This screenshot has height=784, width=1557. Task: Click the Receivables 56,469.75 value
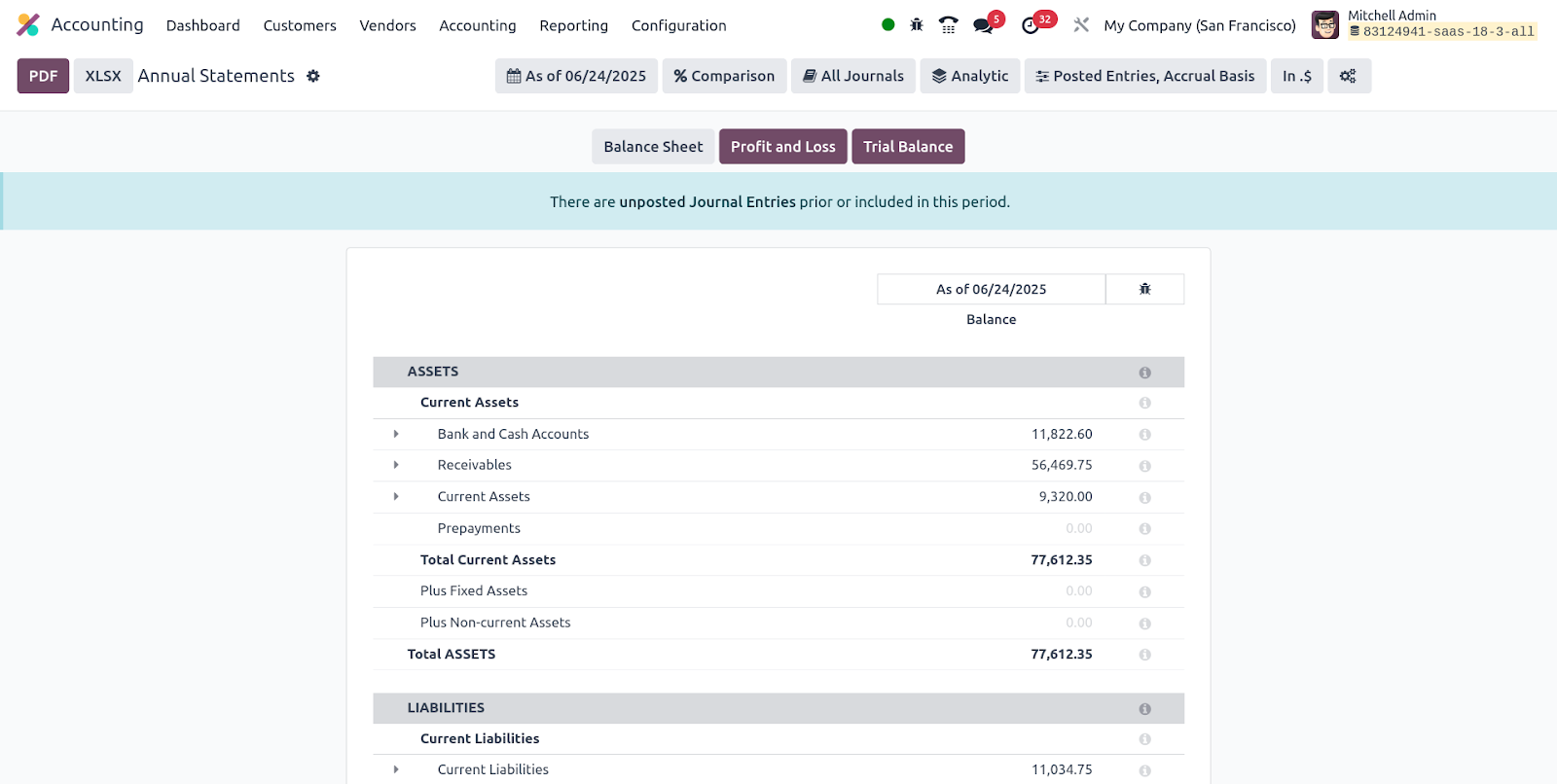coord(1062,465)
